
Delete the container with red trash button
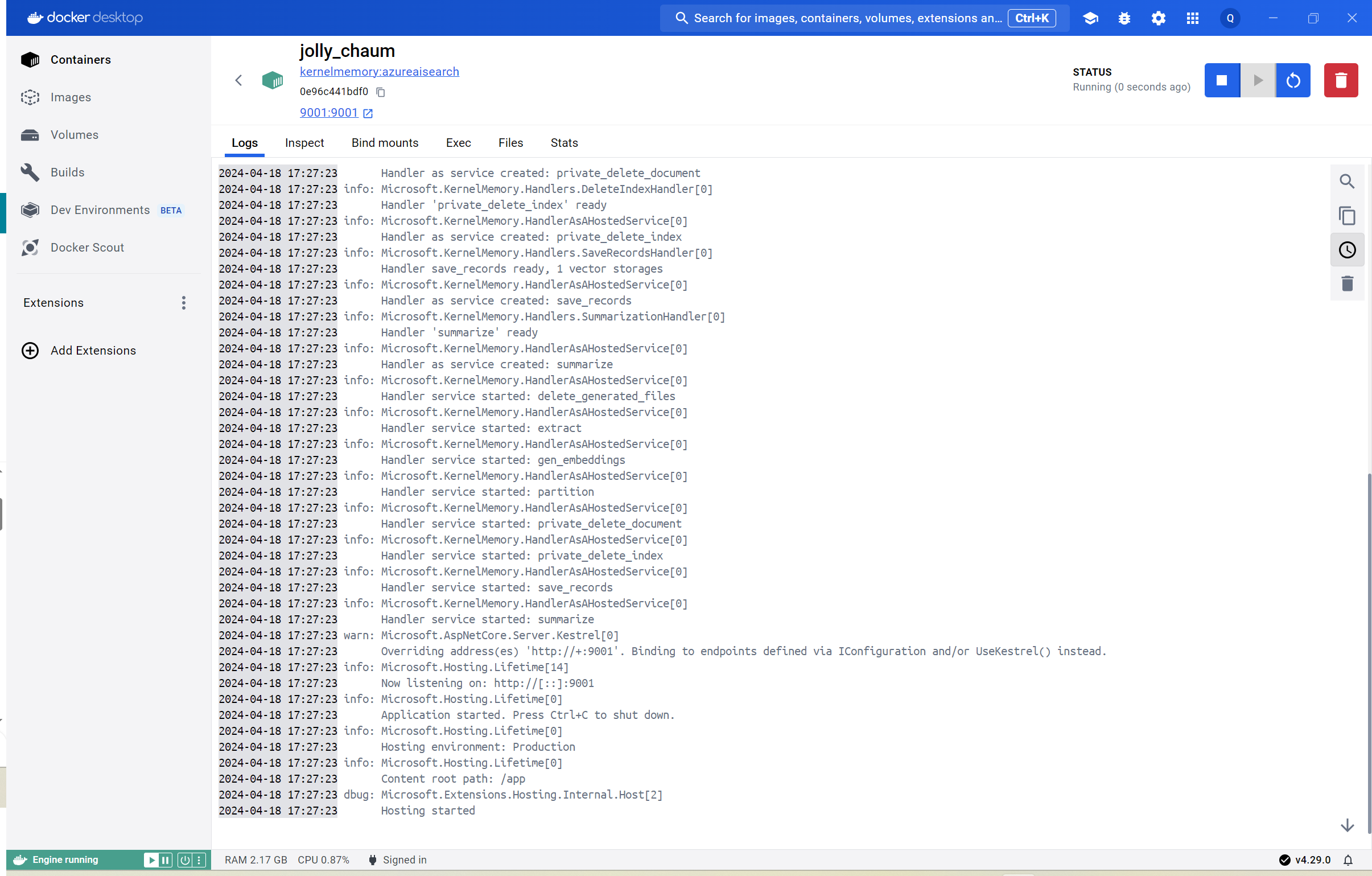click(x=1341, y=80)
